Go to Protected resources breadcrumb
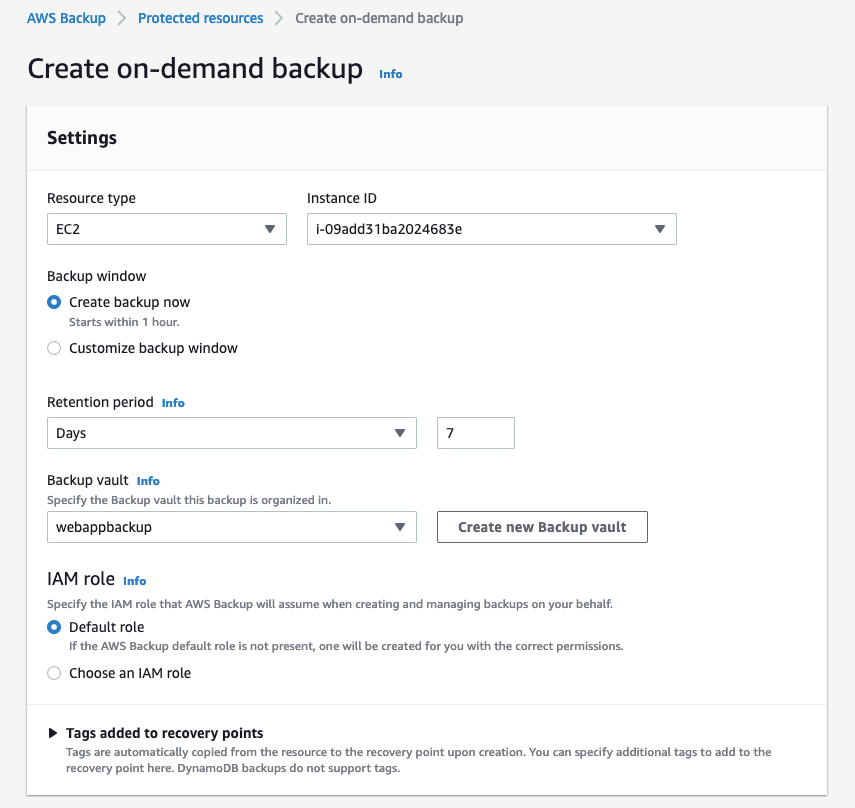855x808 pixels. click(x=200, y=17)
